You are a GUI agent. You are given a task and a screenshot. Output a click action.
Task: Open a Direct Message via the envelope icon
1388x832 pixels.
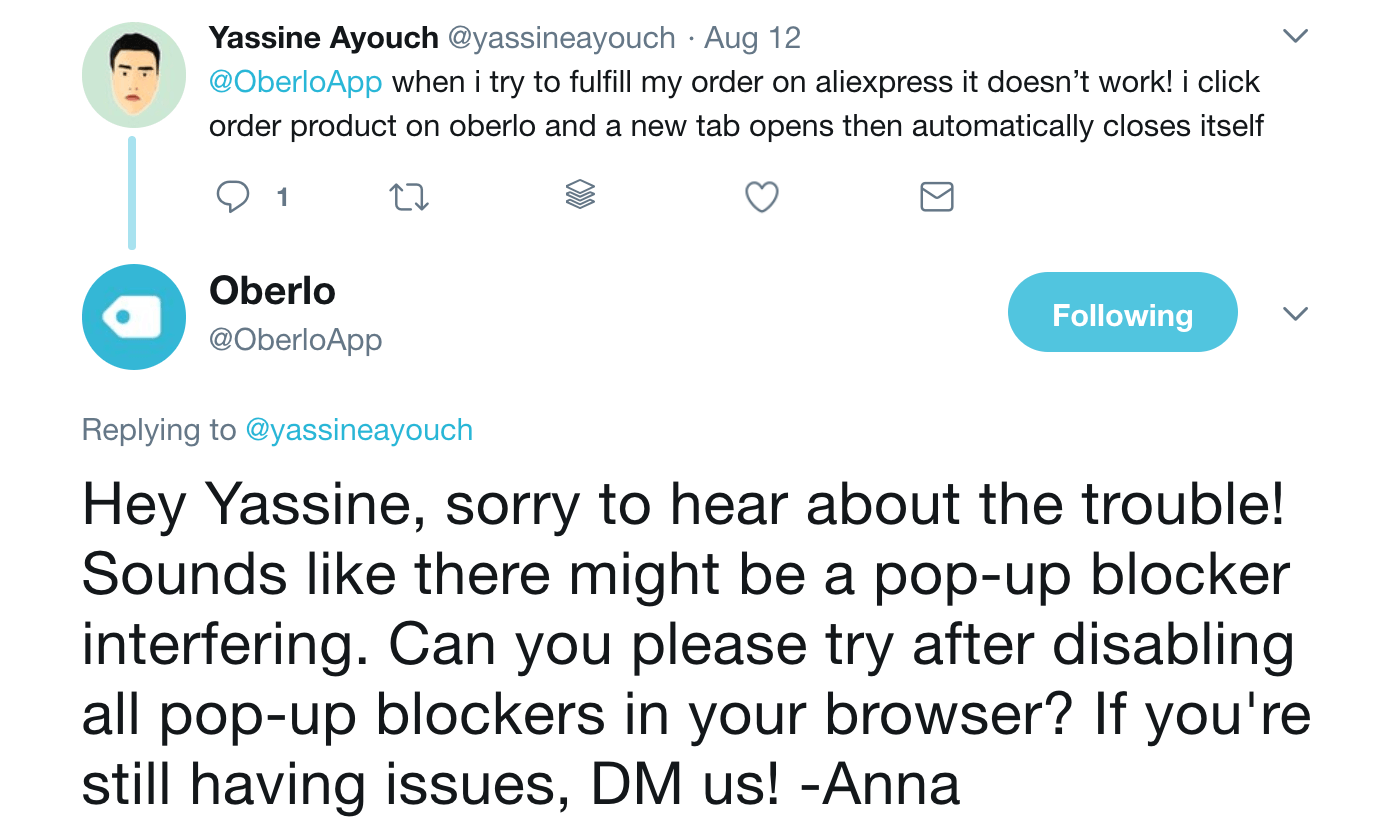tap(936, 197)
